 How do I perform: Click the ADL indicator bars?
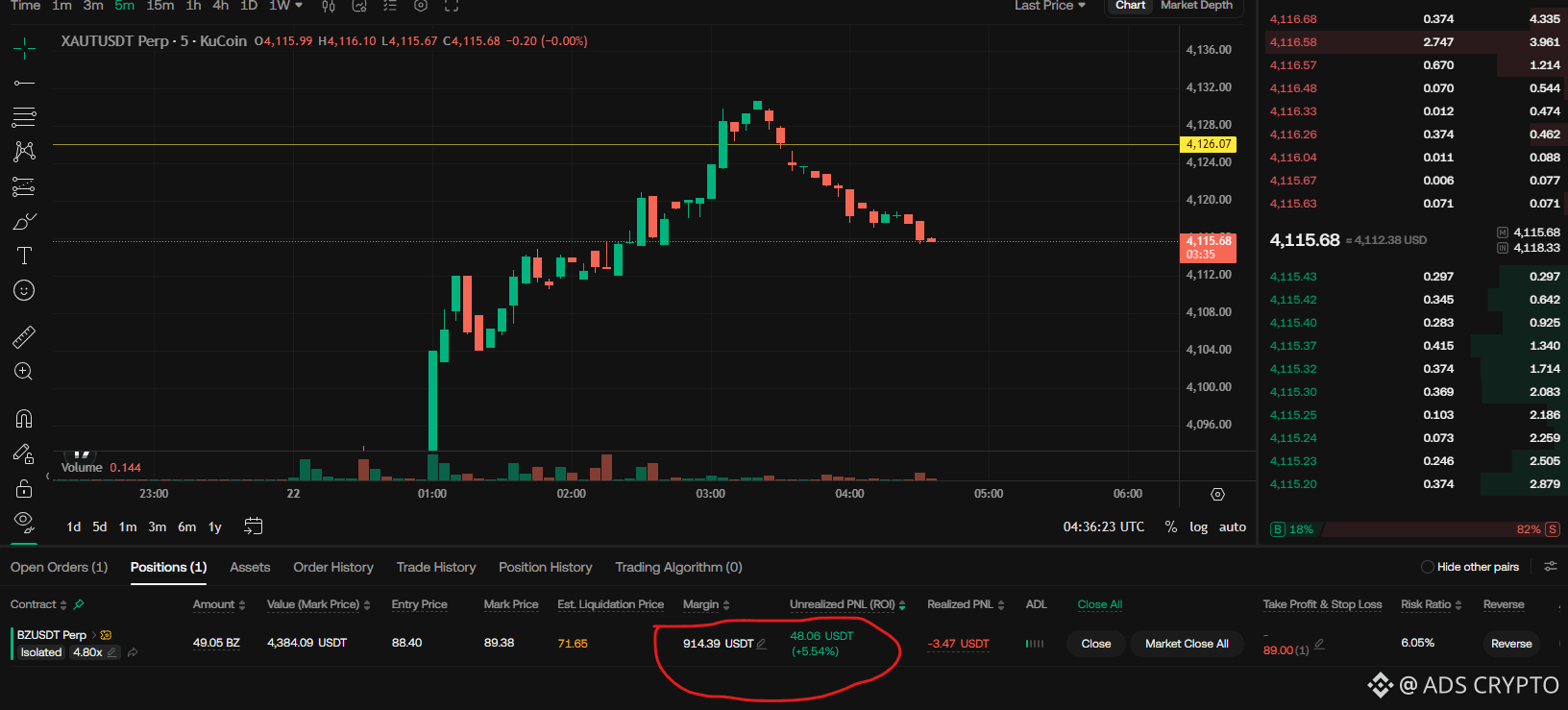tap(1035, 644)
